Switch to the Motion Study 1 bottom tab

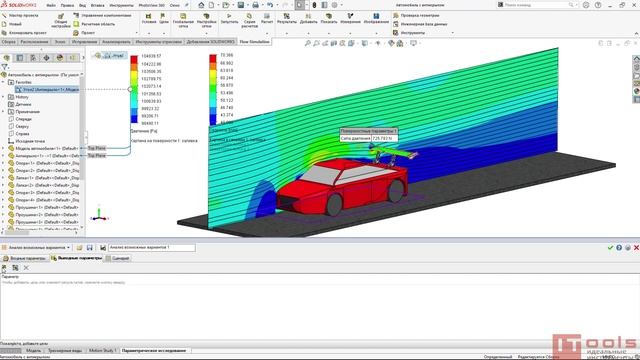coord(102,351)
